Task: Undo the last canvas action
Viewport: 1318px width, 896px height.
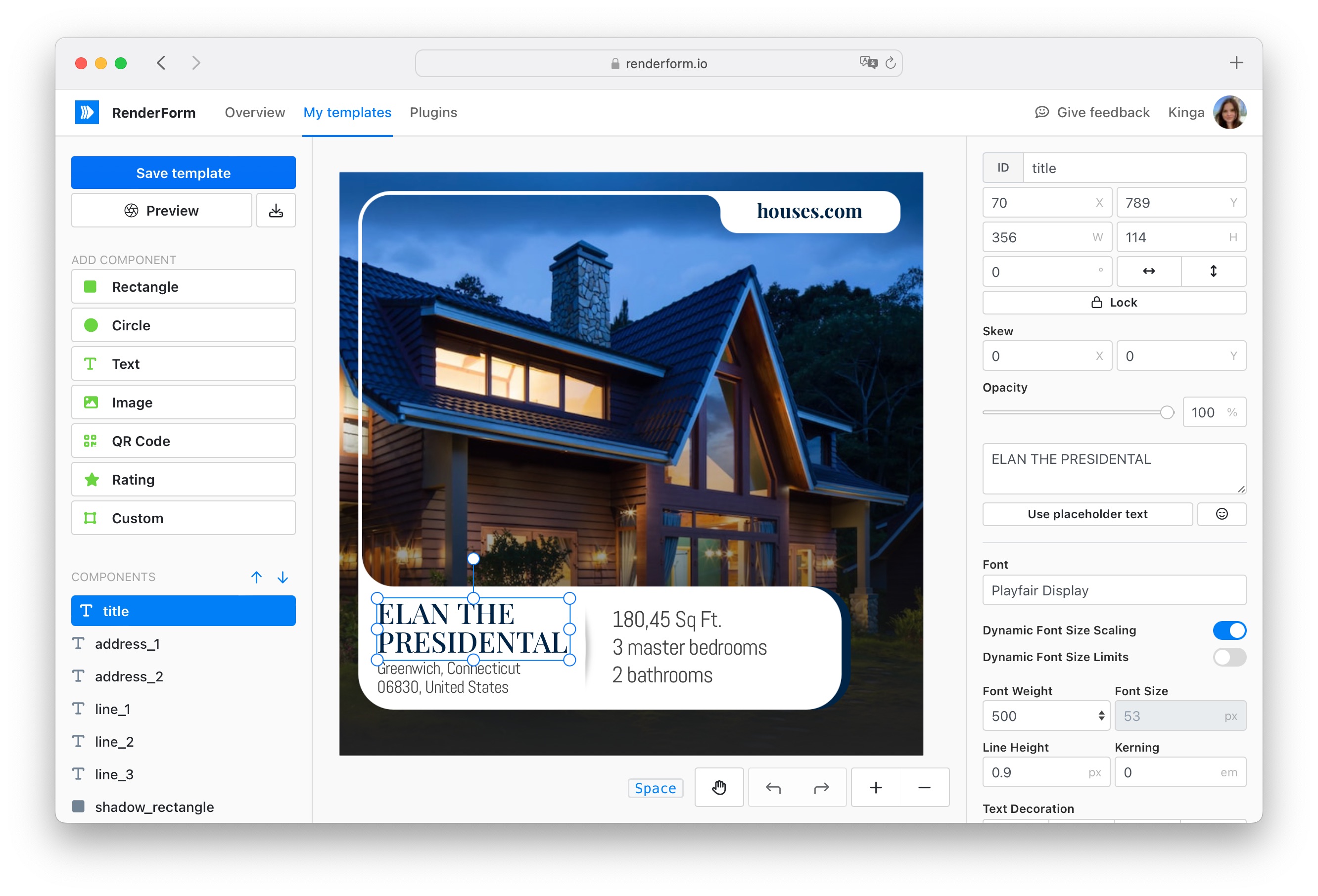Action: pyautogui.click(x=773, y=787)
